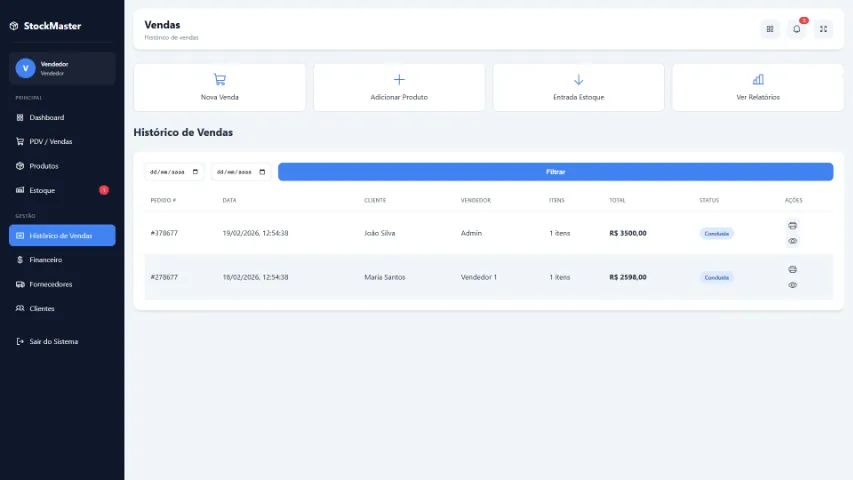
Task: Click the Ver Relatórios chart icon
Action: pos(757,80)
